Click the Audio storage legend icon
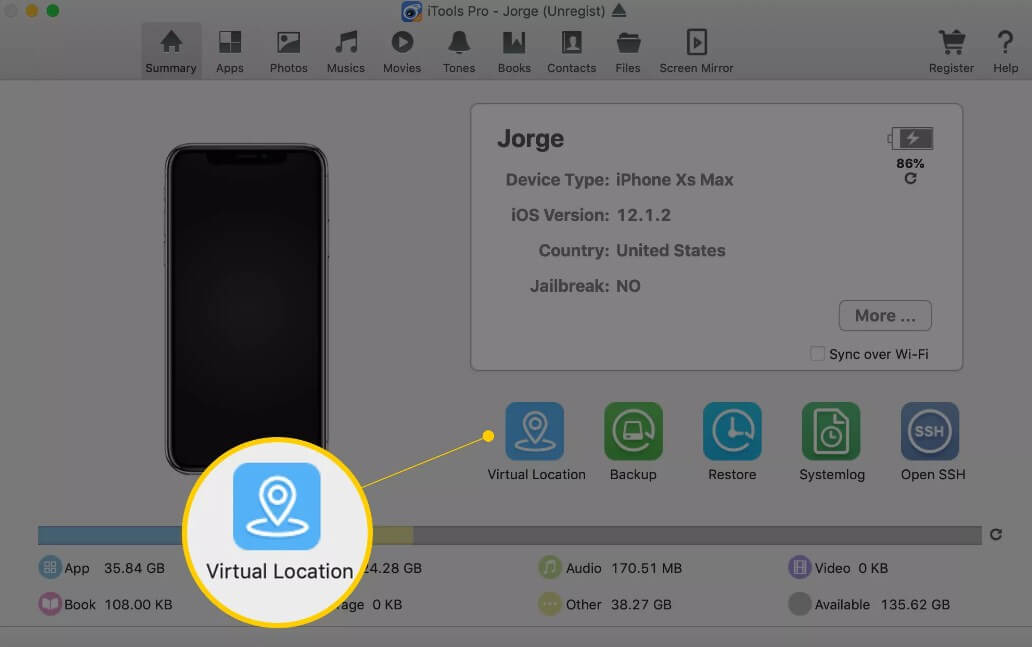Image resolution: width=1032 pixels, height=647 pixels. [x=550, y=567]
